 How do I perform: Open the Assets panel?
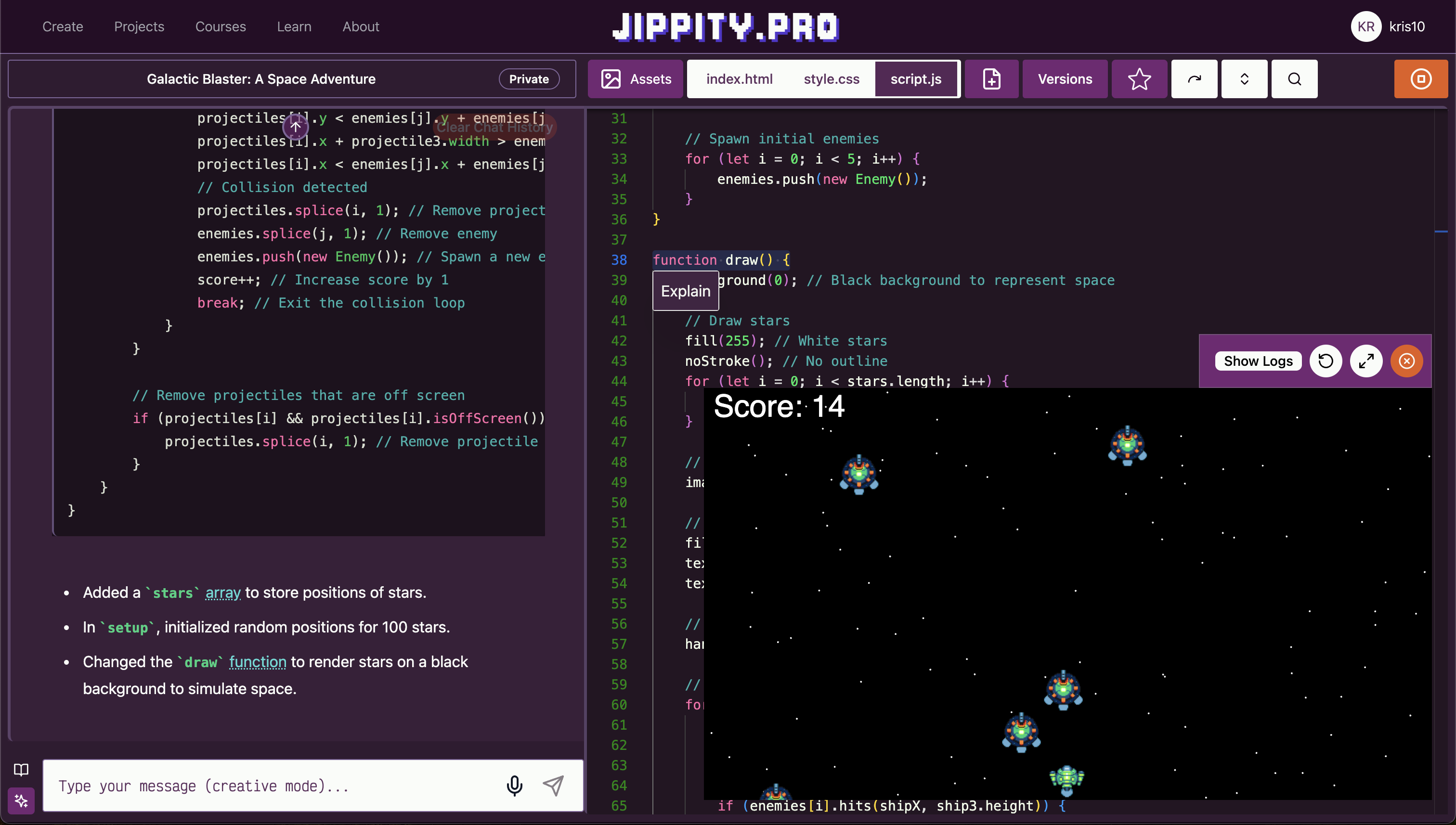[x=636, y=79]
